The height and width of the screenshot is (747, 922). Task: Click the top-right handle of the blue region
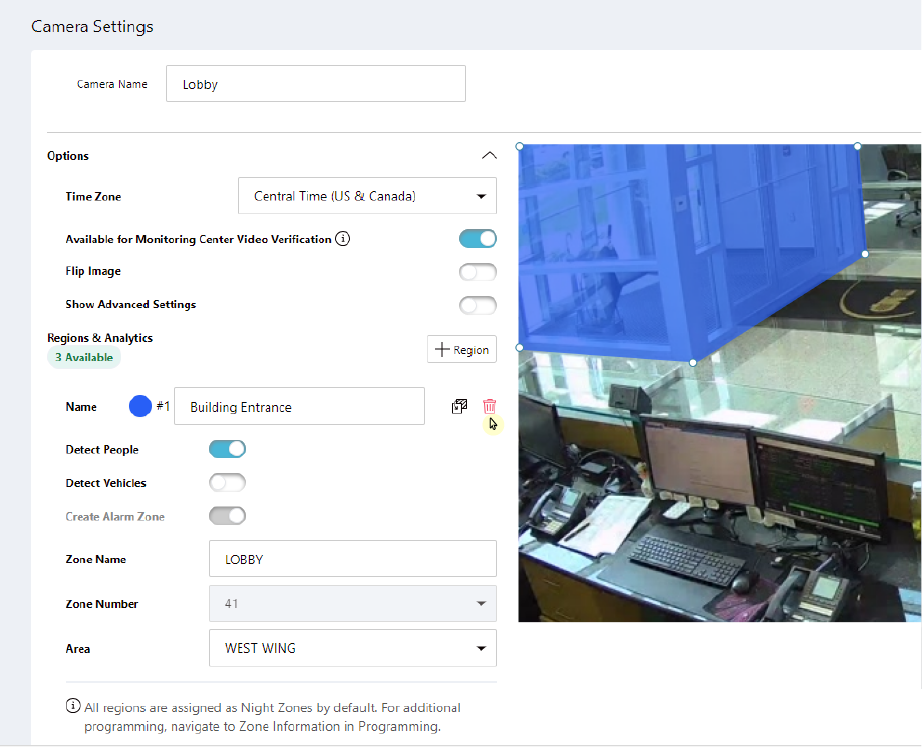[x=857, y=146]
